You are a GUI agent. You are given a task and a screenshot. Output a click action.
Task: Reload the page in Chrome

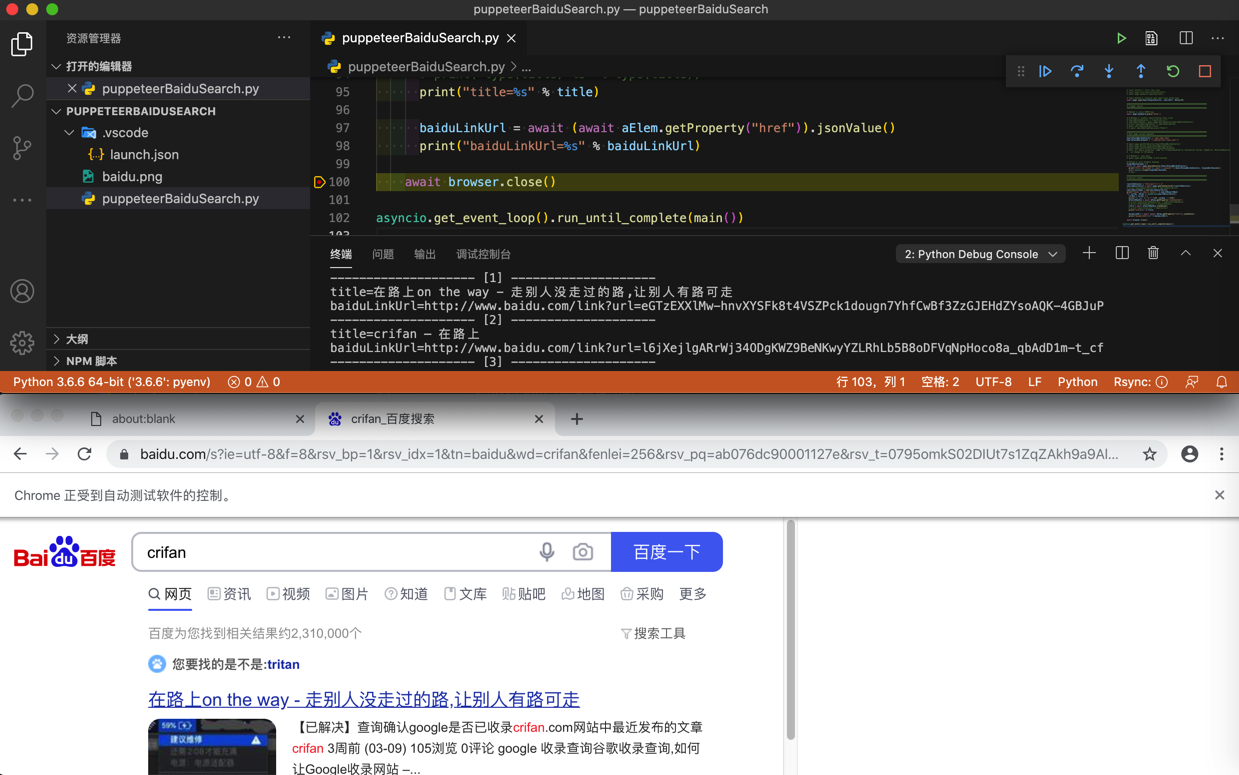[84, 454]
